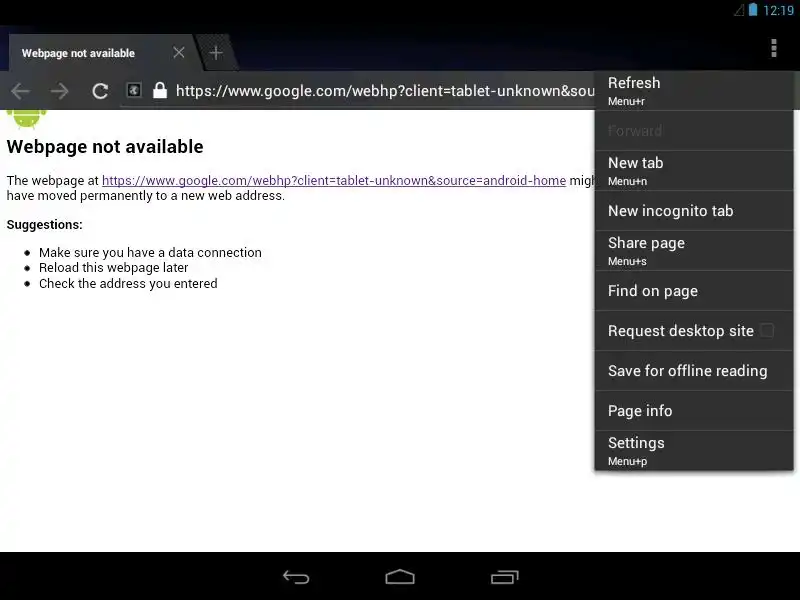Tap the Android back navigation button

(296, 577)
